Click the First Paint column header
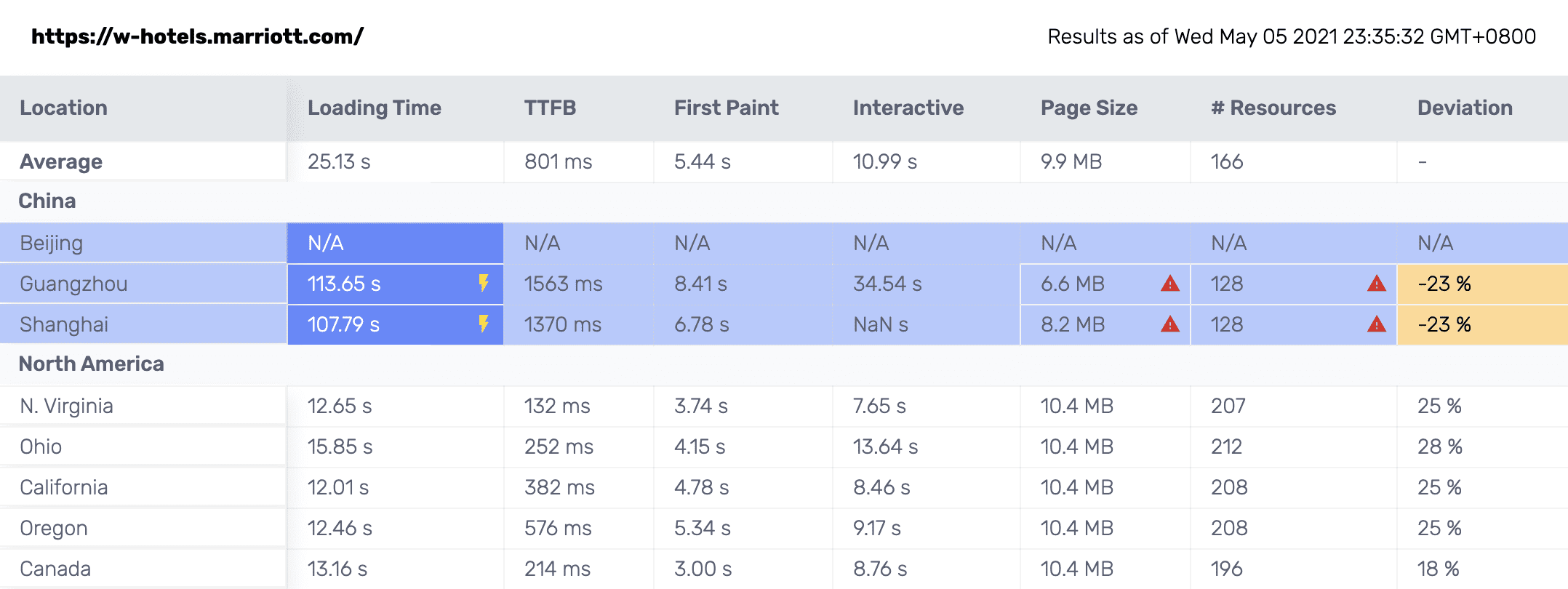1568x589 pixels. tap(726, 108)
